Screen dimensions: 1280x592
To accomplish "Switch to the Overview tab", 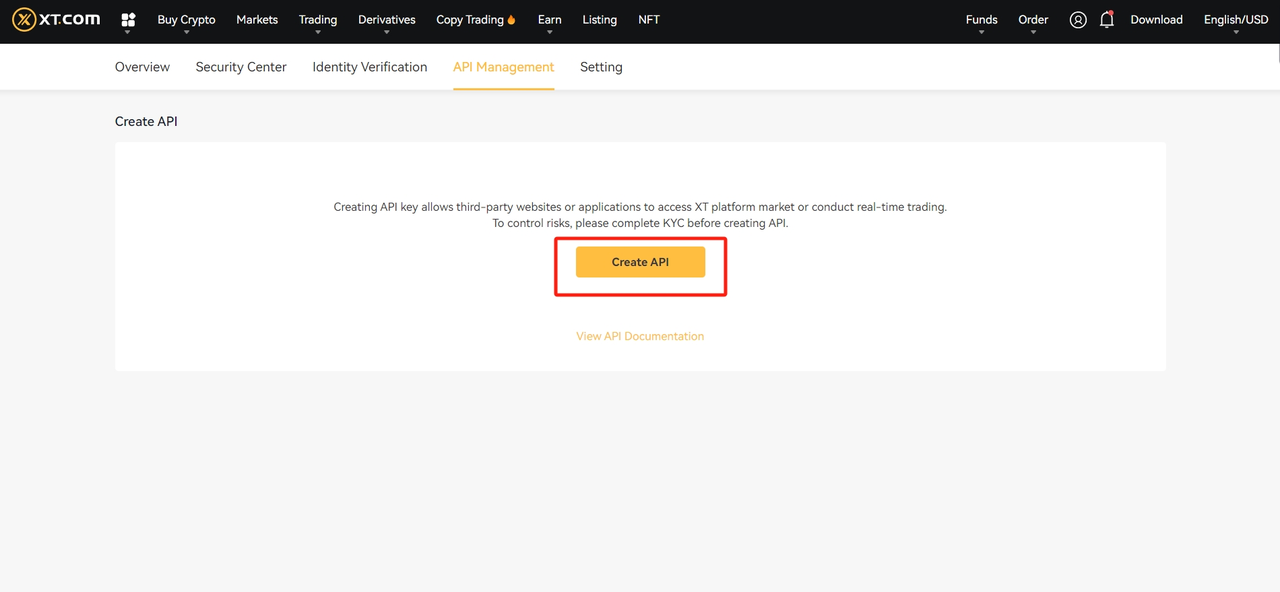I will click(142, 67).
